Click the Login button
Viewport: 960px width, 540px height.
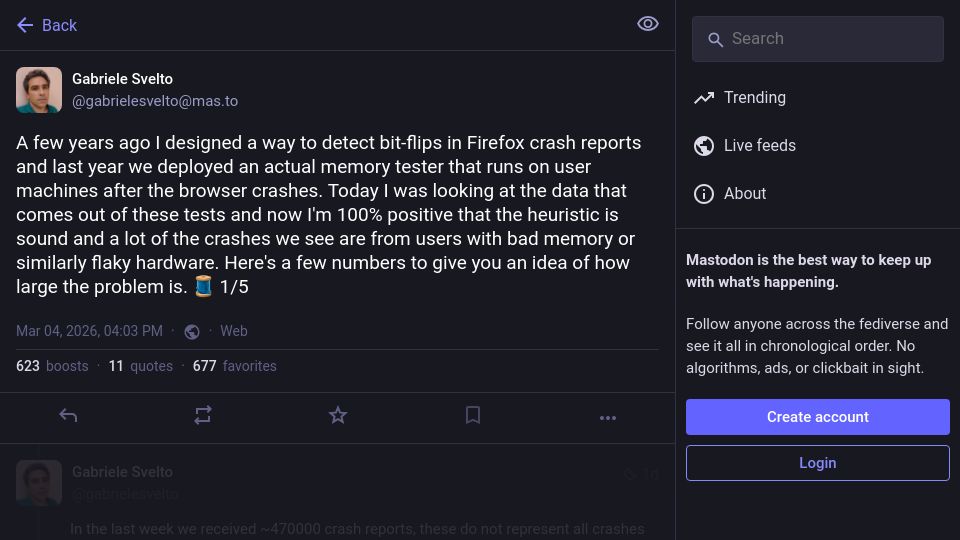tap(817, 463)
